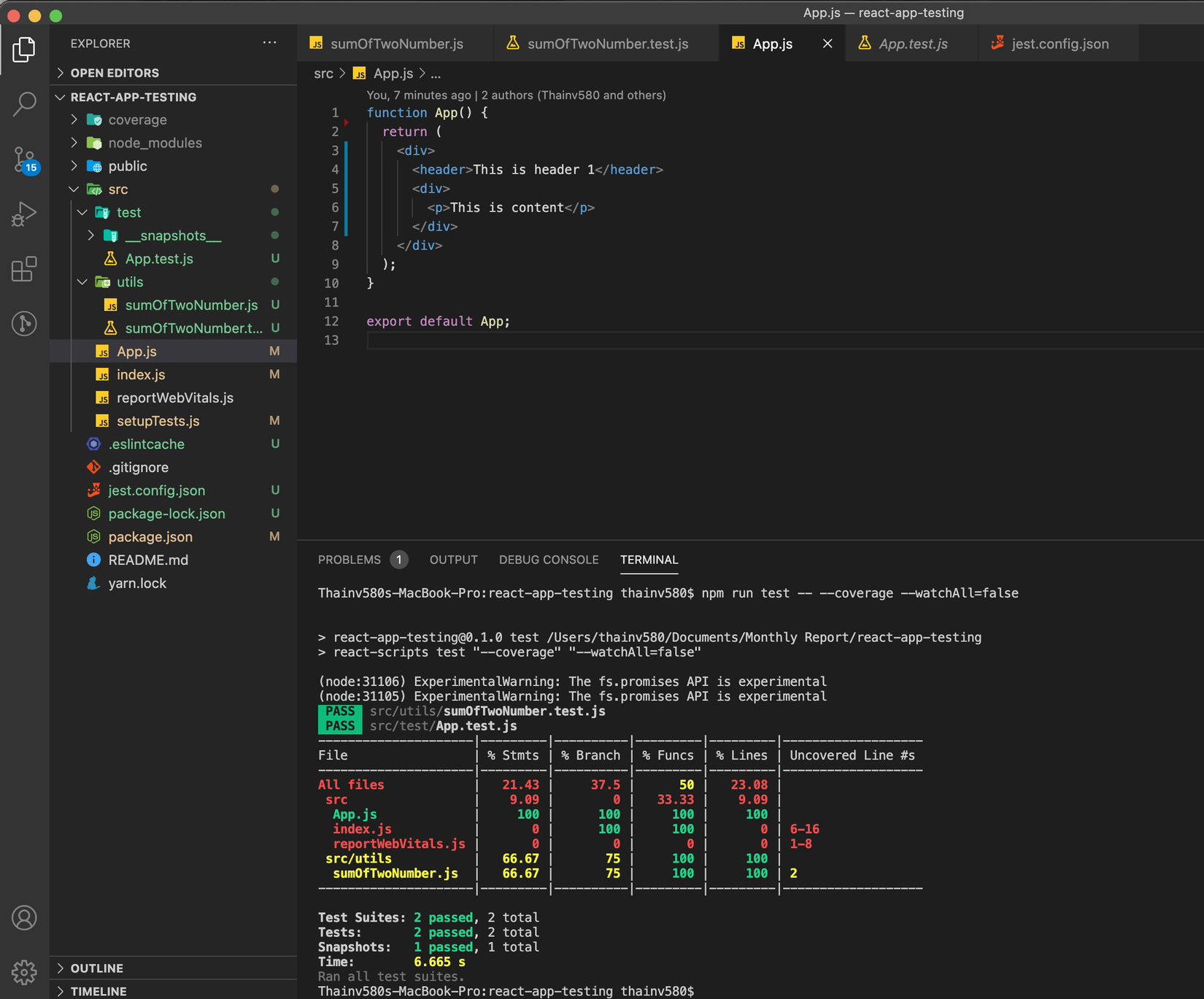Open the Extensions view
1204x999 pixels.
(24, 269)
